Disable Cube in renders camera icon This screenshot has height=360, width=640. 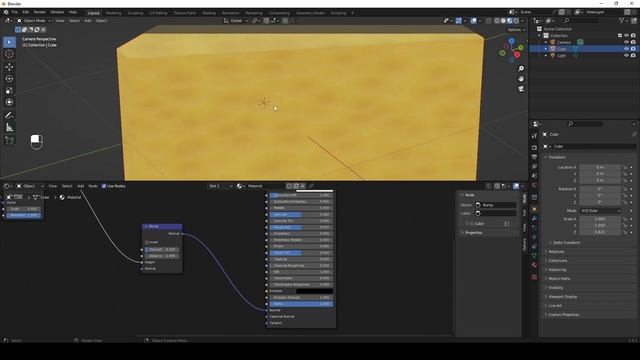[x=633, y=49]
